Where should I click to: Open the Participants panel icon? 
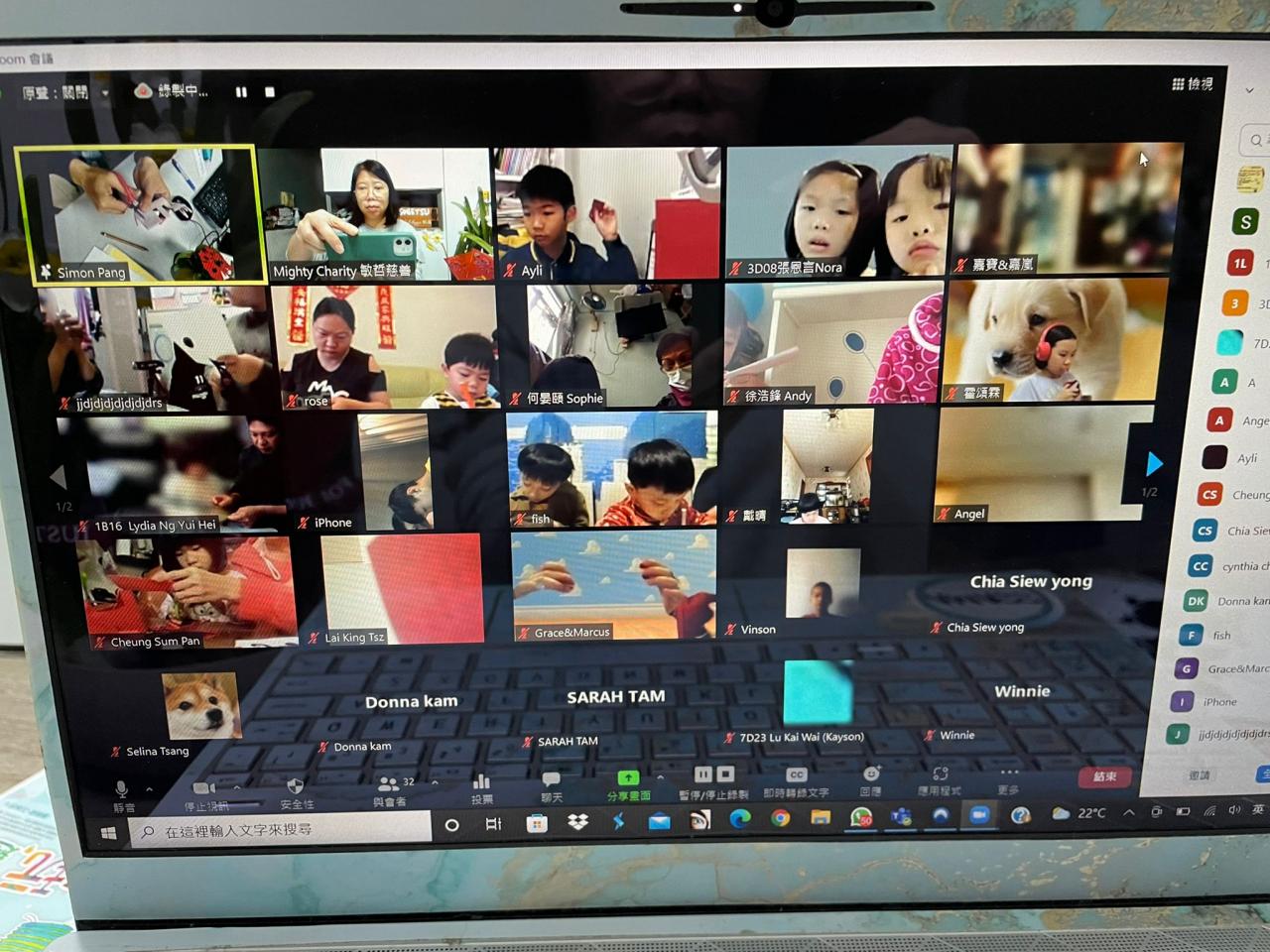tap(388, 783)
